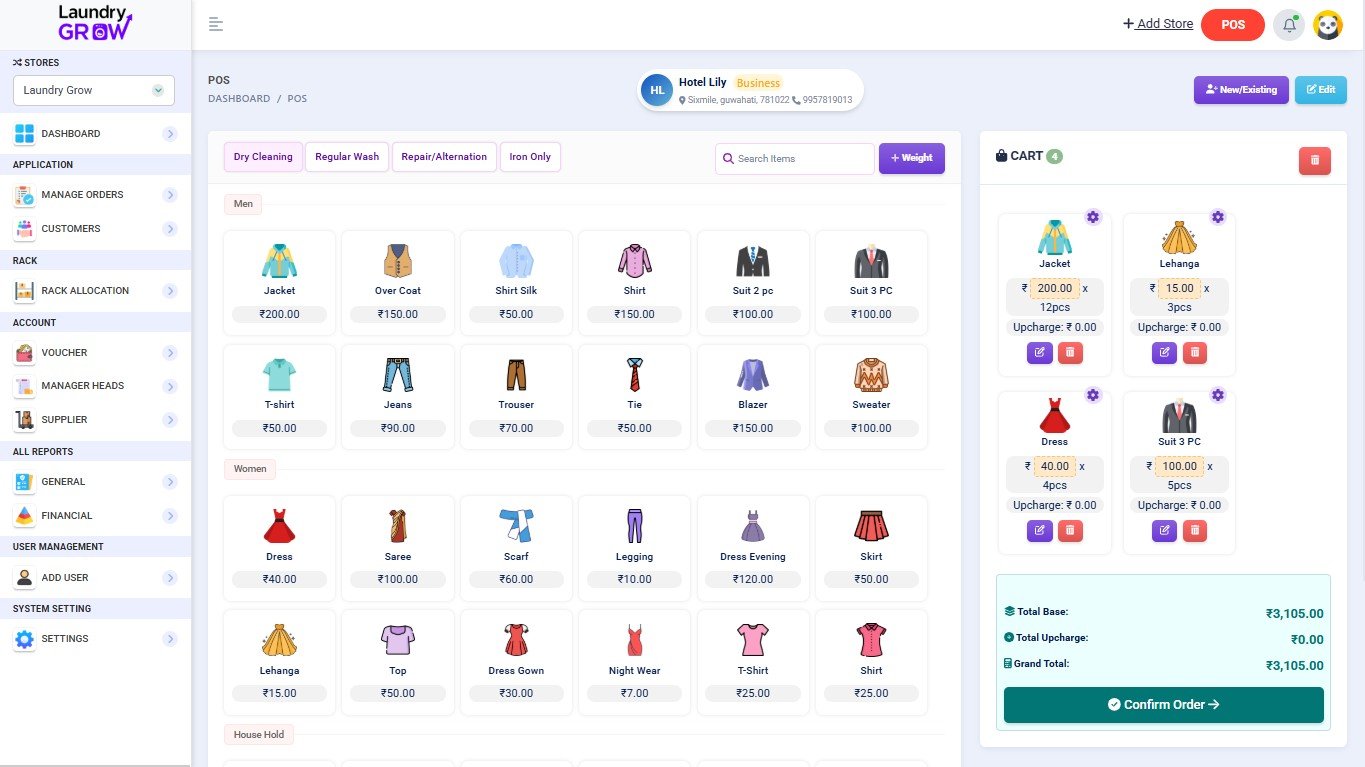Delete the Lehanga item from cart
The height and width of the screenshot is (767, 1365).
[1195, 352]
